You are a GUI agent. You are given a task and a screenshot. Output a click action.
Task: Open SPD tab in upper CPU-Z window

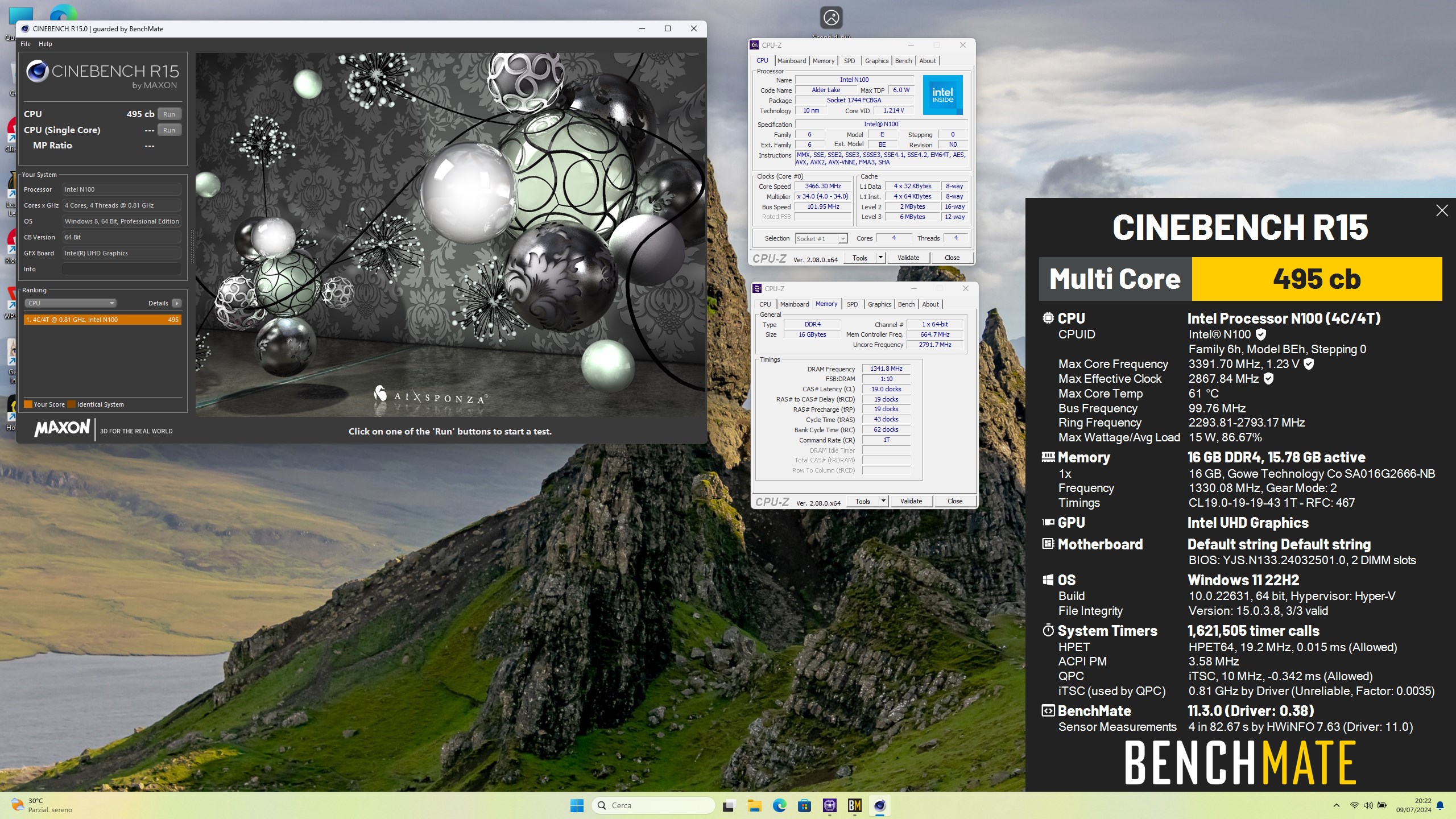pyautogui.click(x=850, y=61)
